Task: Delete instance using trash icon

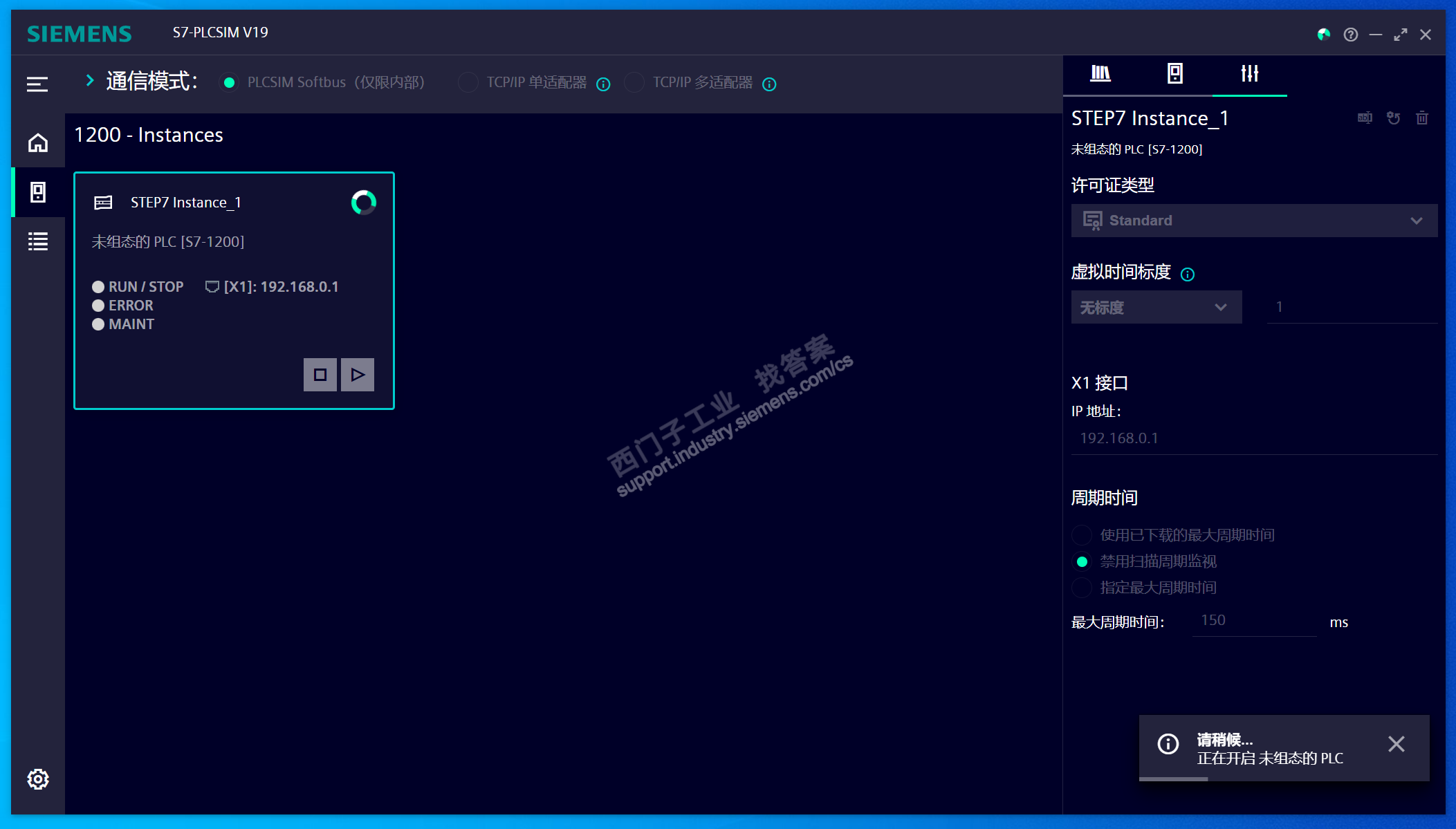Action: click(x=1422, y=118)
